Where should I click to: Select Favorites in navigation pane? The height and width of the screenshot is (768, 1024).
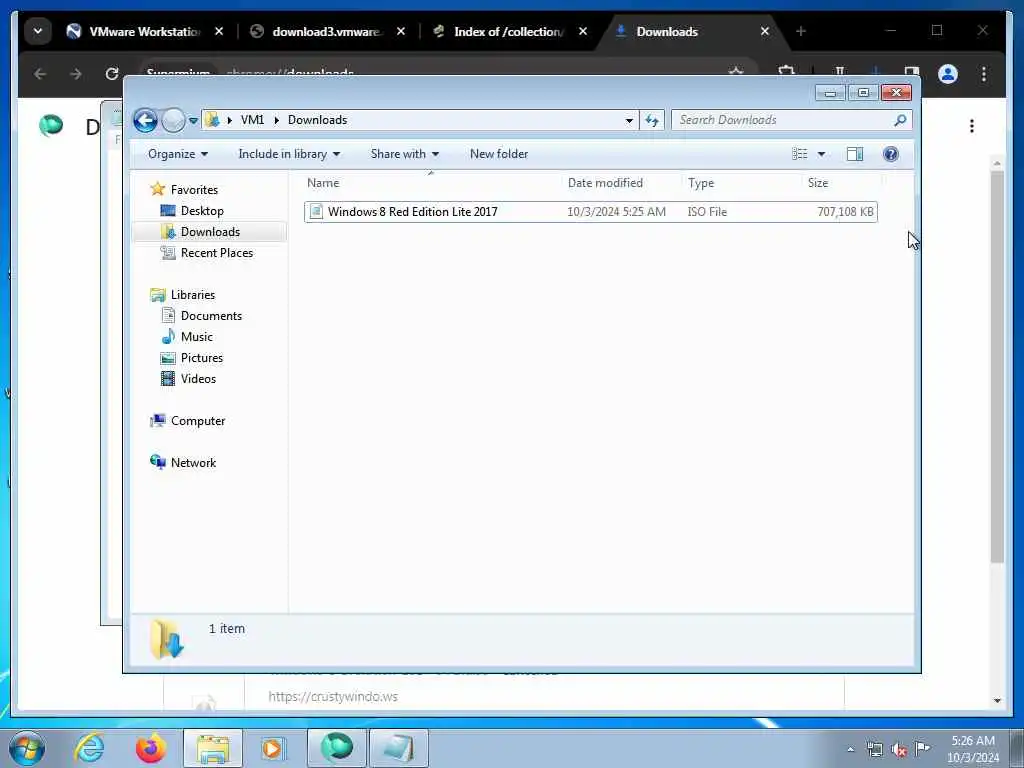194,189
